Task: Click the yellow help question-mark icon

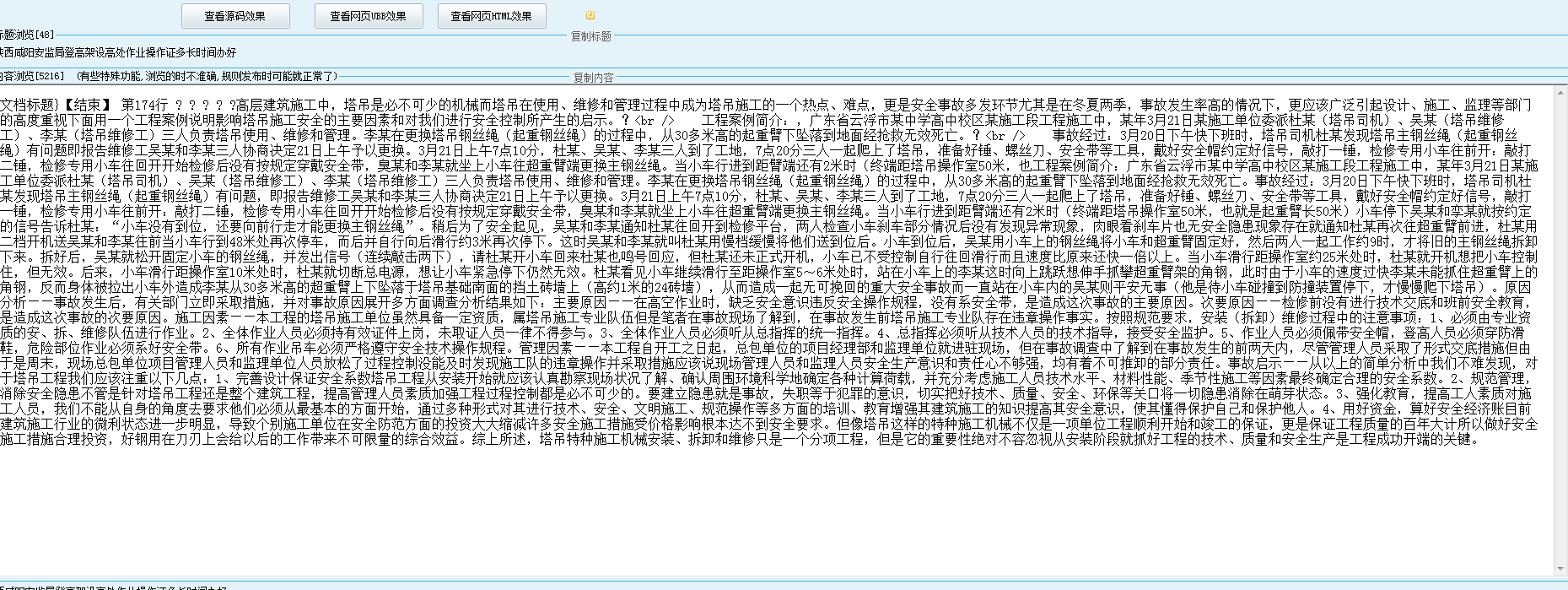Action: click(x=590, y=15)
